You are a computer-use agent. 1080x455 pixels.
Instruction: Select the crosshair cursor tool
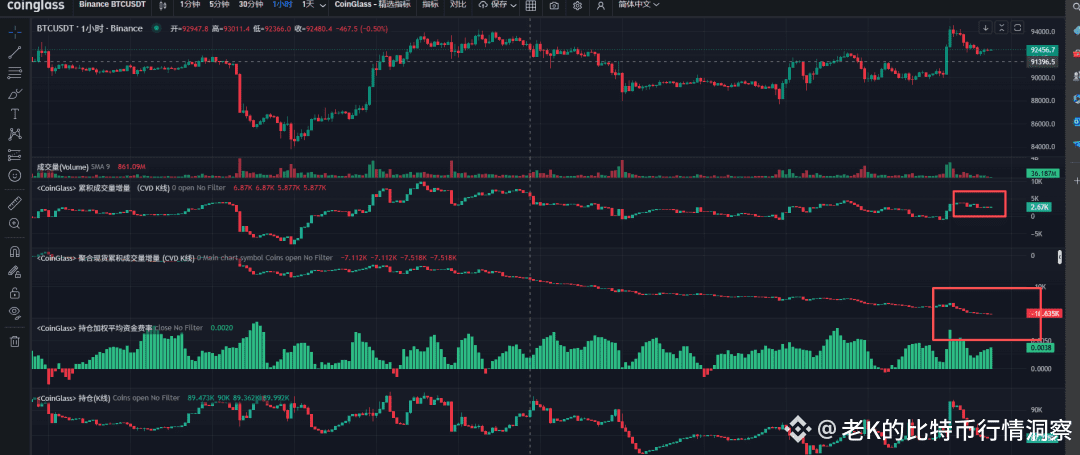(x=14, y=32)
